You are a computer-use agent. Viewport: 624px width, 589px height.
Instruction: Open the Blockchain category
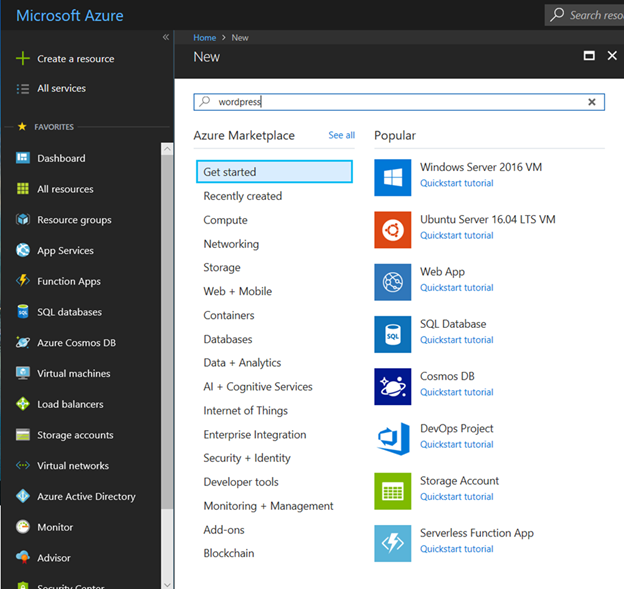click(228, 553)
